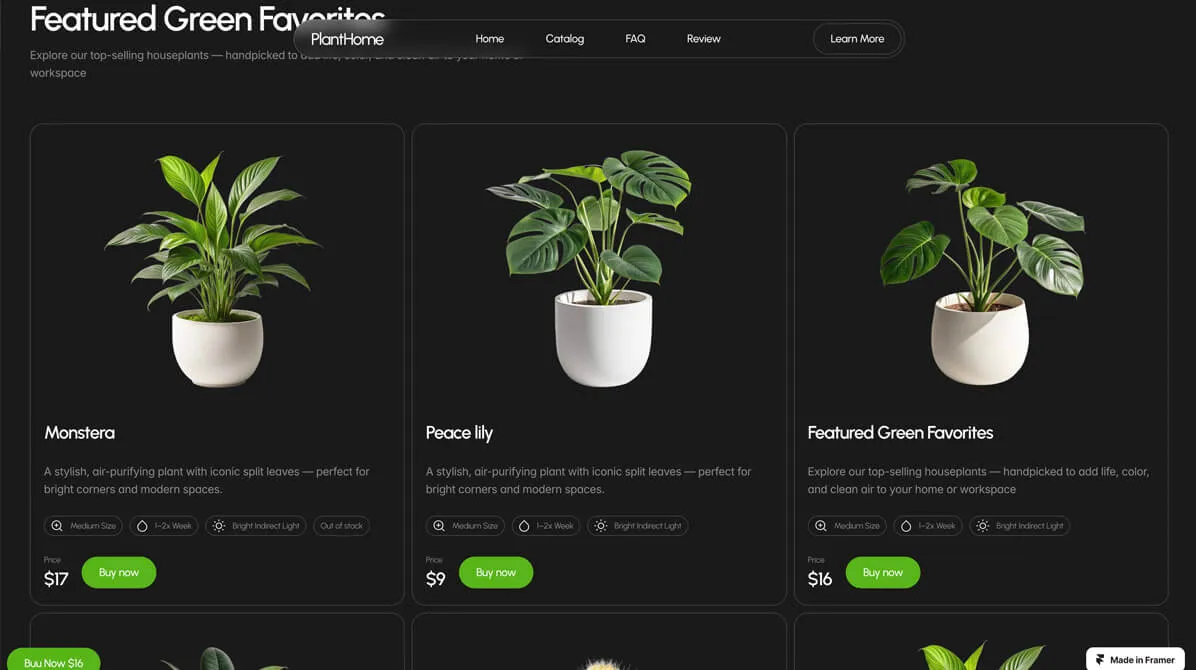Viewport: 1196px width, 670px height.
Task: Click the sun icon on third plant card
Action: (x=983, y=526)
